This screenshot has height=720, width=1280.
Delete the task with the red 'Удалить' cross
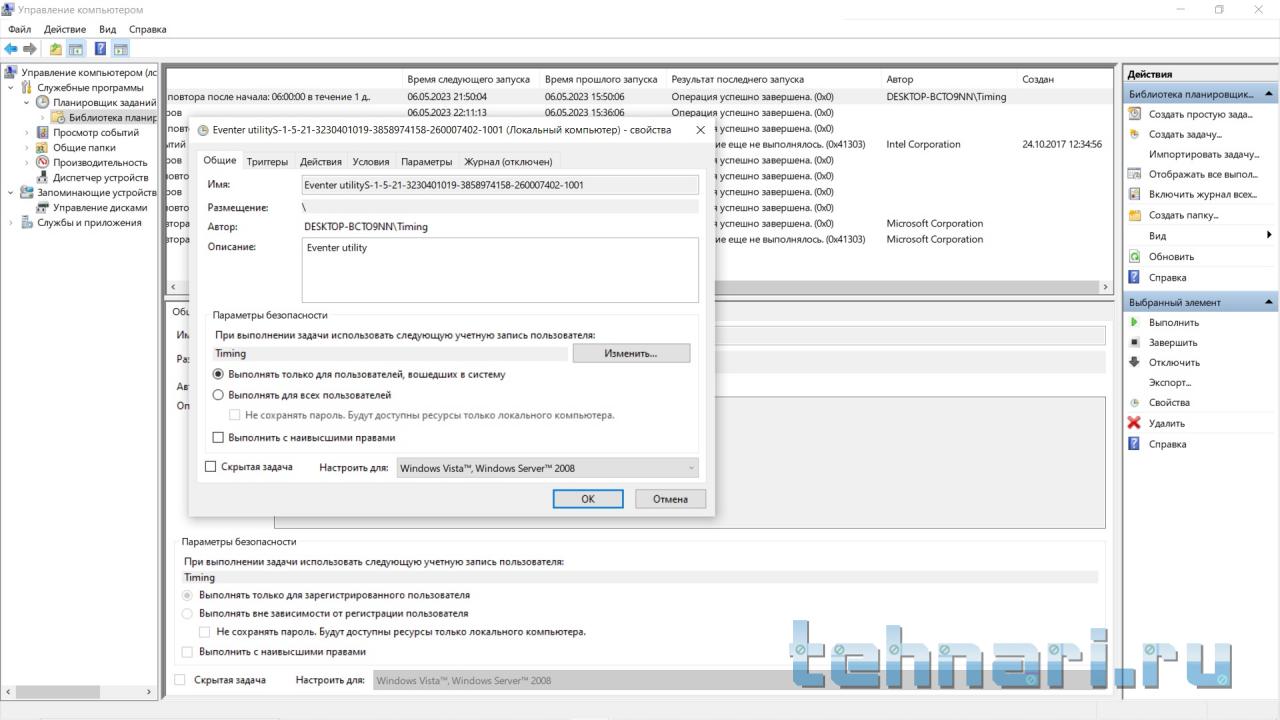coord(1134,423)
